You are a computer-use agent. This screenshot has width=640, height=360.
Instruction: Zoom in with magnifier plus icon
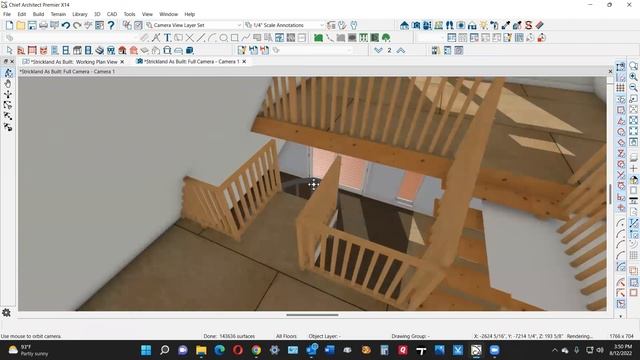(633, 77)
